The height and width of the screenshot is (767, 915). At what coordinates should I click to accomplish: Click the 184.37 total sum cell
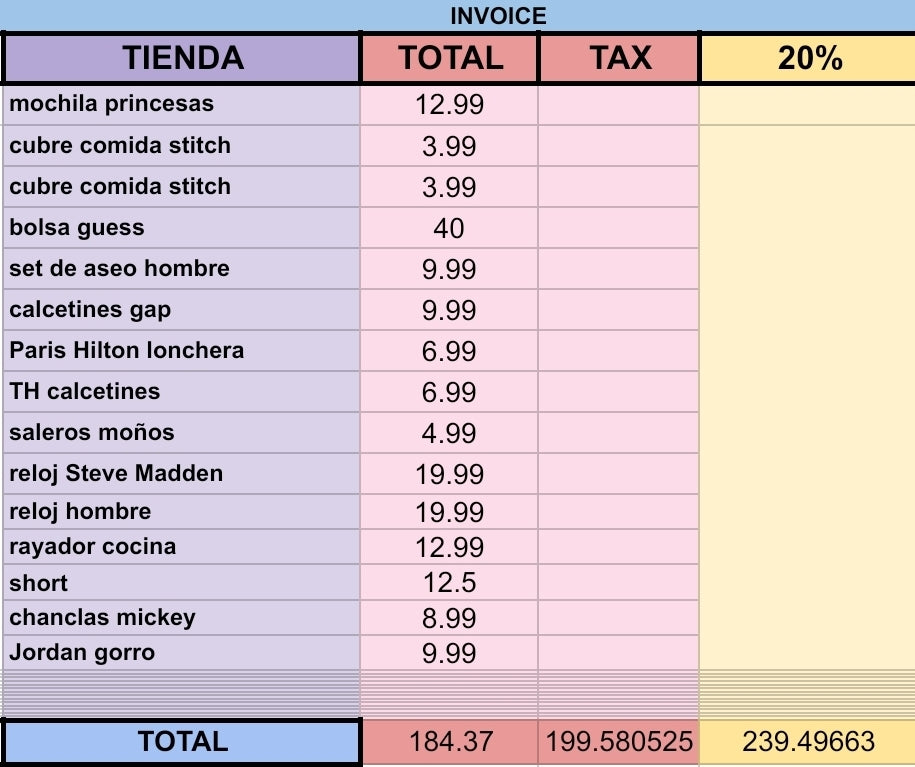click(x=449, y=742)
